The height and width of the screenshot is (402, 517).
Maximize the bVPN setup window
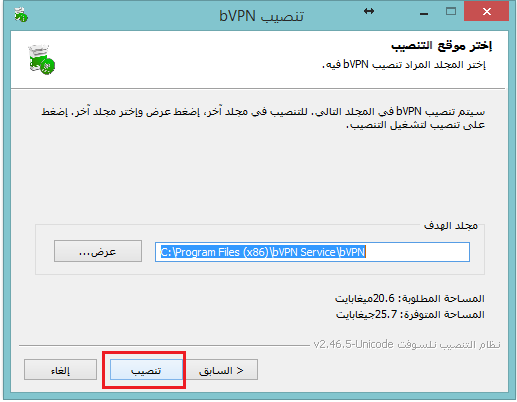click(x=451, y=11)
